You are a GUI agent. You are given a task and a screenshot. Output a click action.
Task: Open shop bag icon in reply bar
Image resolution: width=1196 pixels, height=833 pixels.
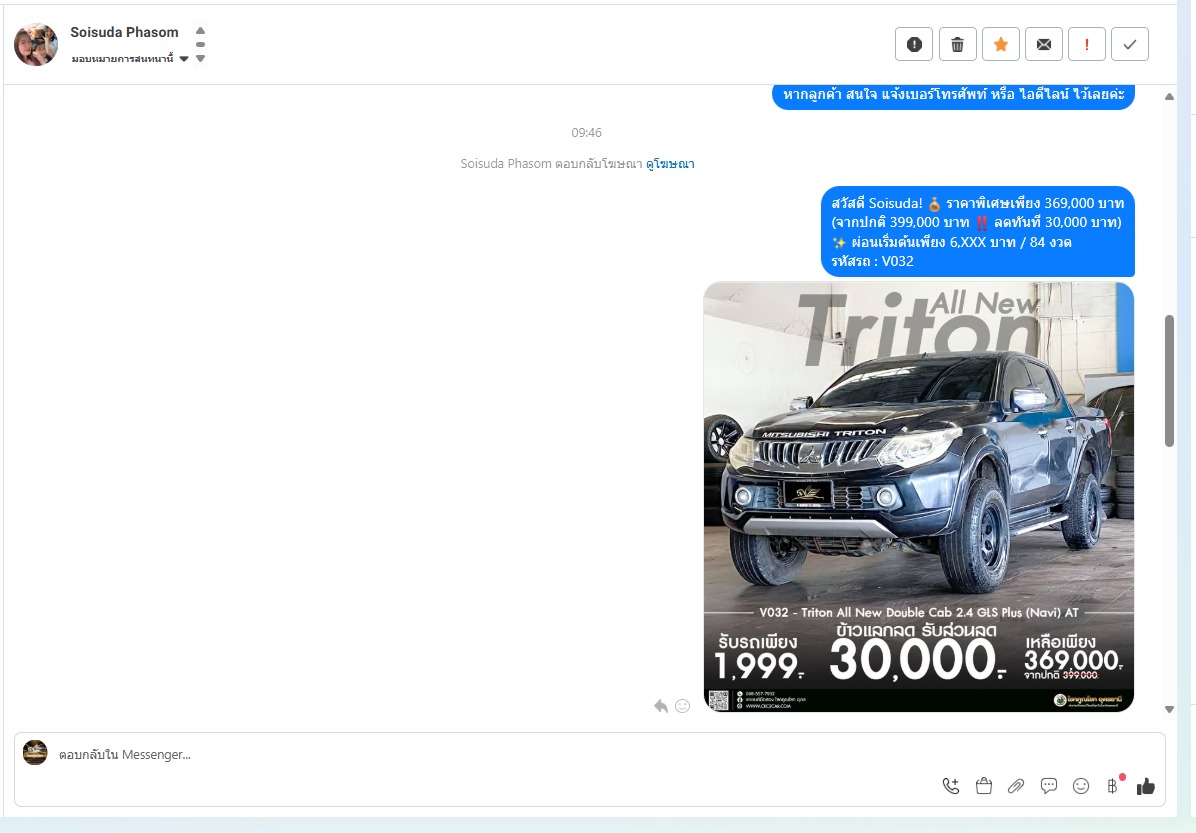click(984, 786)
